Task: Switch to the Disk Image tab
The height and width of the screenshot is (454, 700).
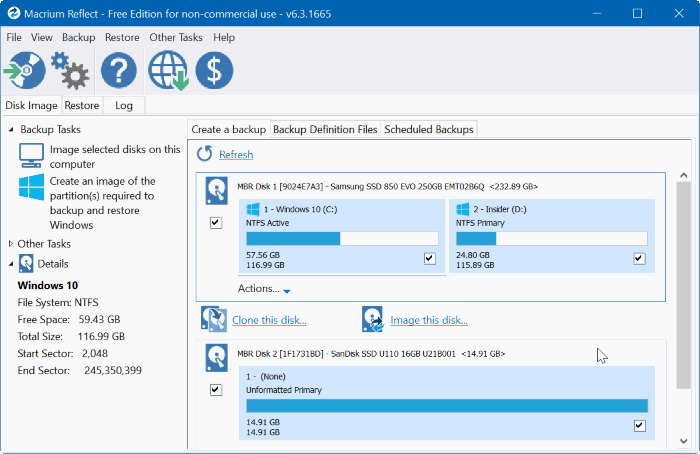Action: click(x=31, y=105)
